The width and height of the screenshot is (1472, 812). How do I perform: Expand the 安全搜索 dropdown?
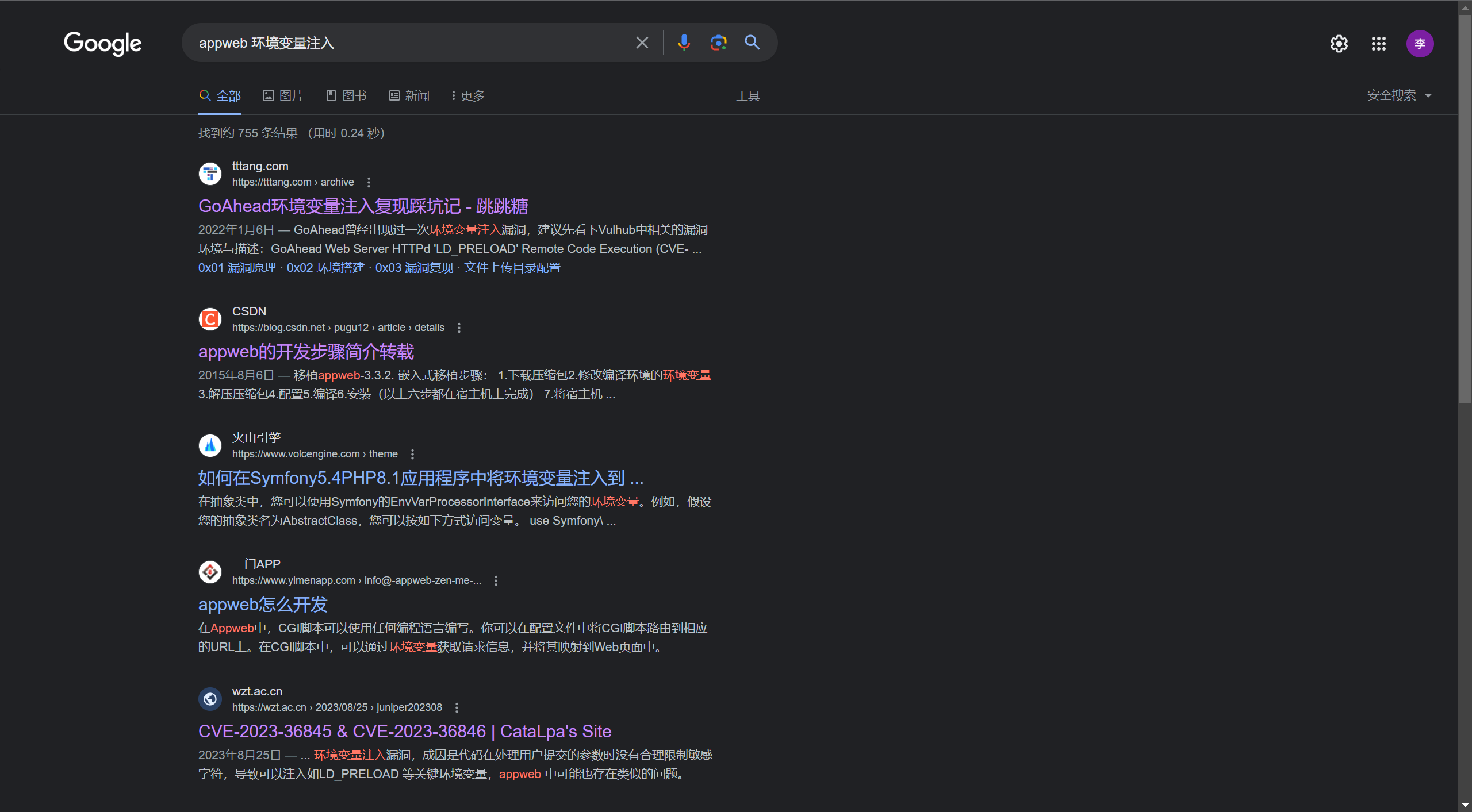(x=1399, y=95)
